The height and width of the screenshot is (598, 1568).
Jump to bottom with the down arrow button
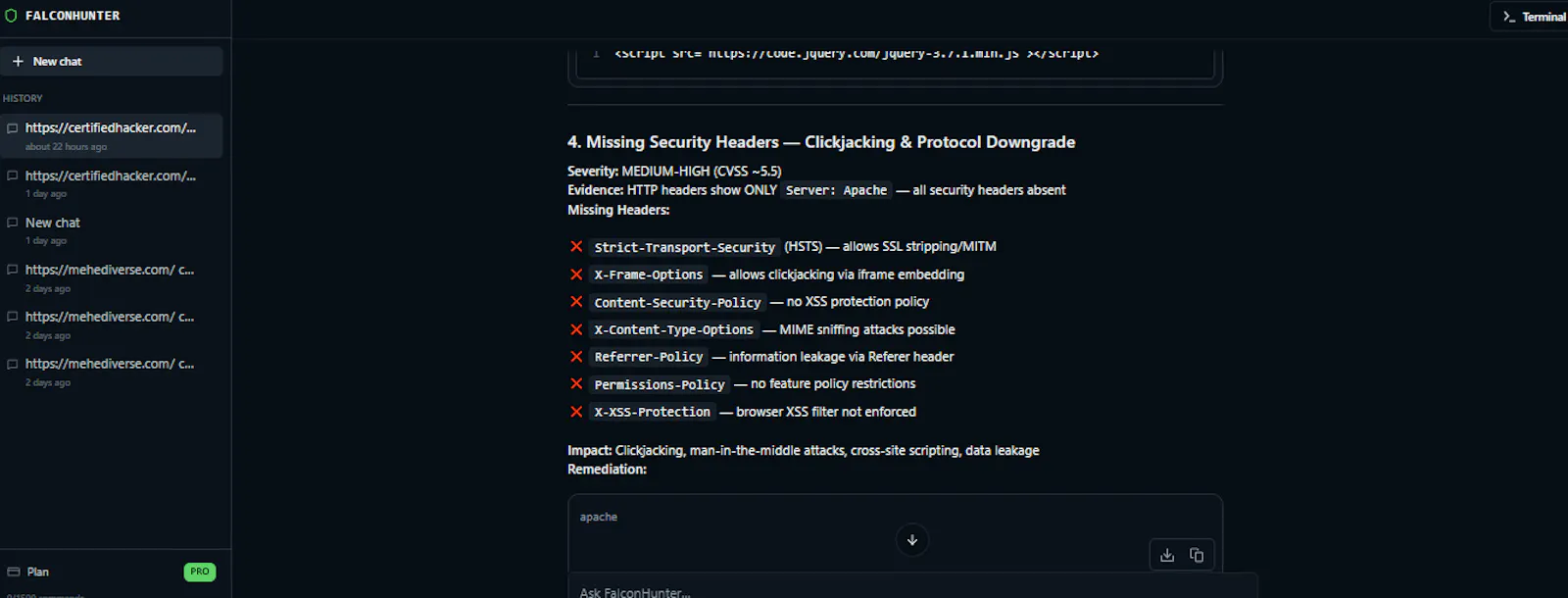(x=912, y=540)
